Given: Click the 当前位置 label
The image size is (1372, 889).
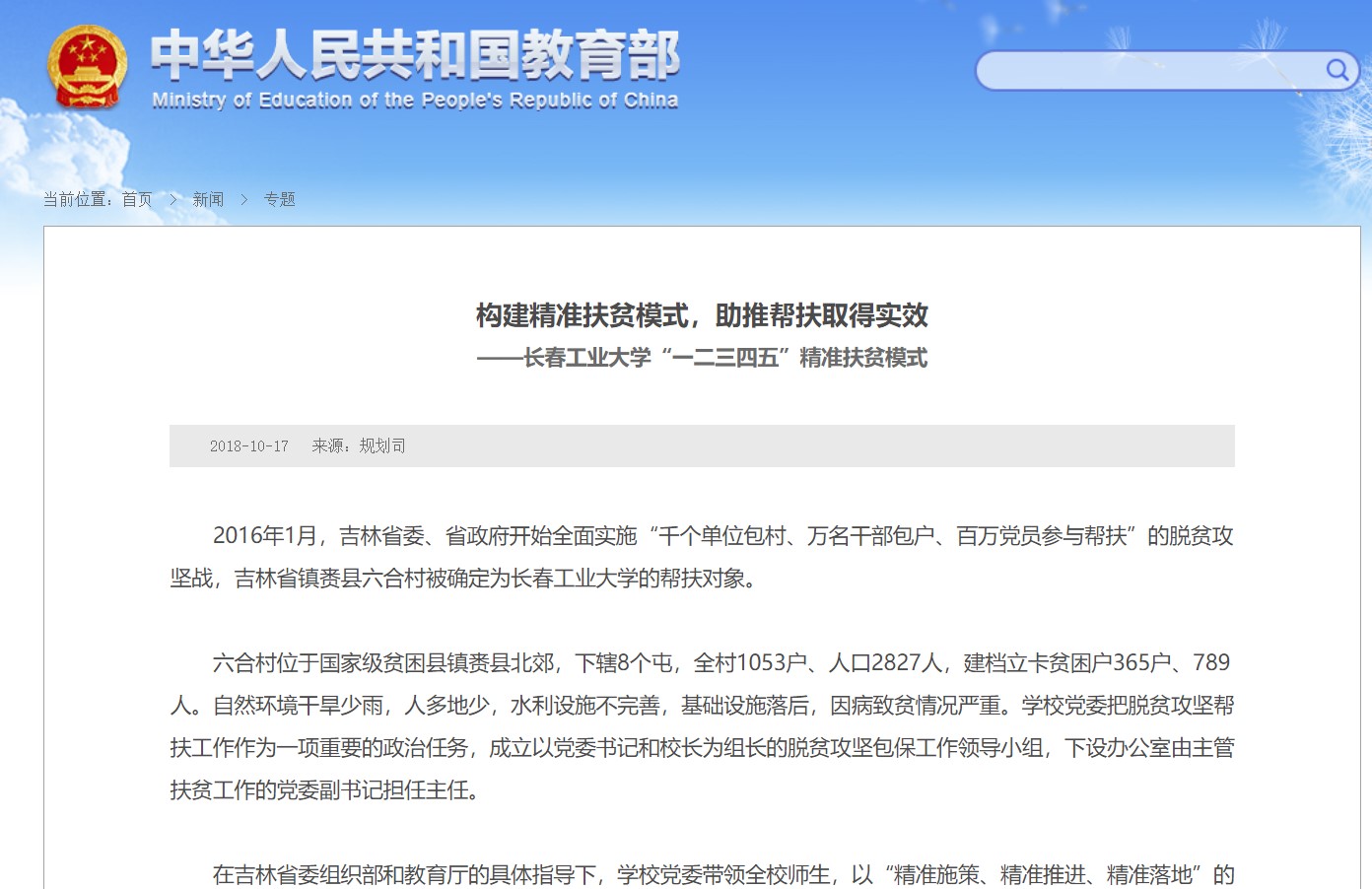Looking at the screenshot, I should pos(79,199).
